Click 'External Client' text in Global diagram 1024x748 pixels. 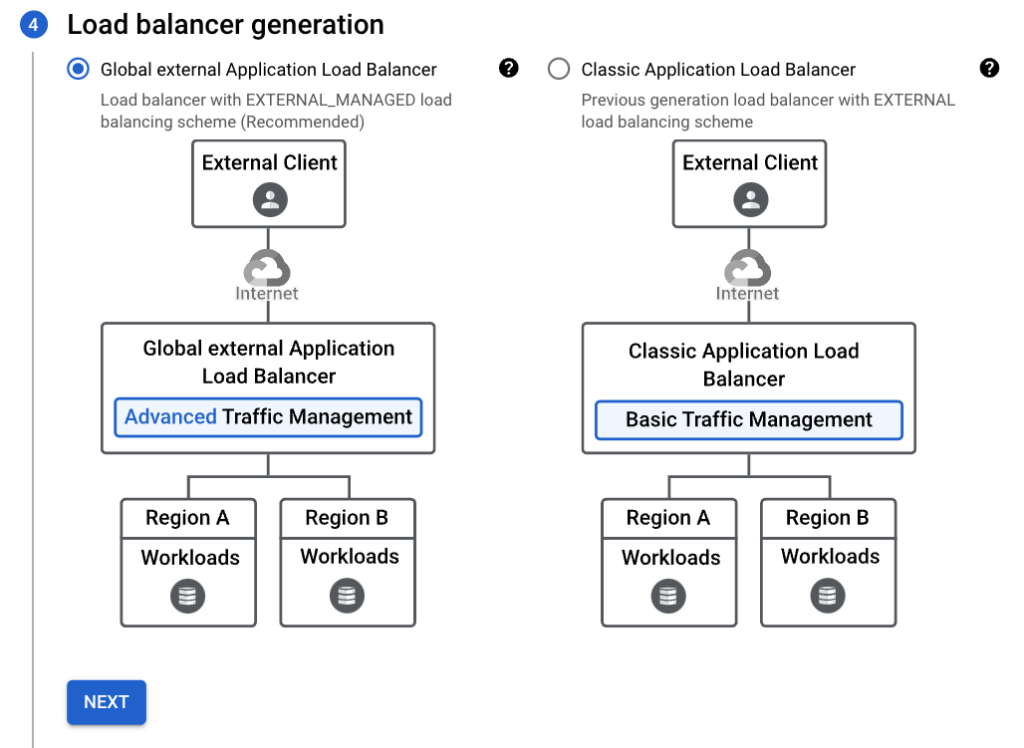pos(269,162)
